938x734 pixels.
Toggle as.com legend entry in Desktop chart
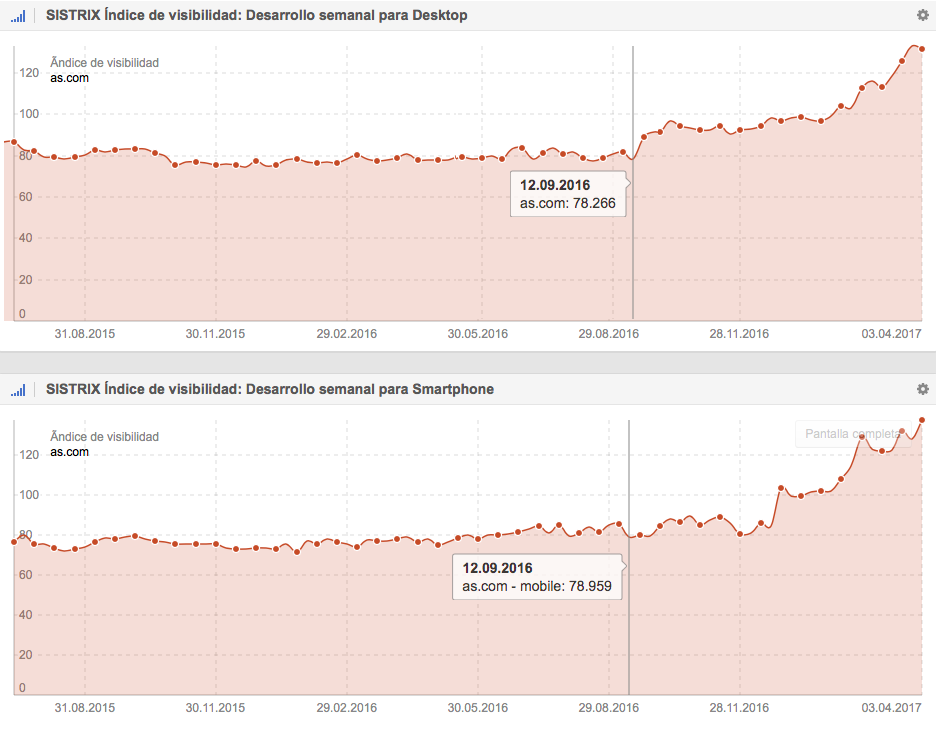(70, 78)
